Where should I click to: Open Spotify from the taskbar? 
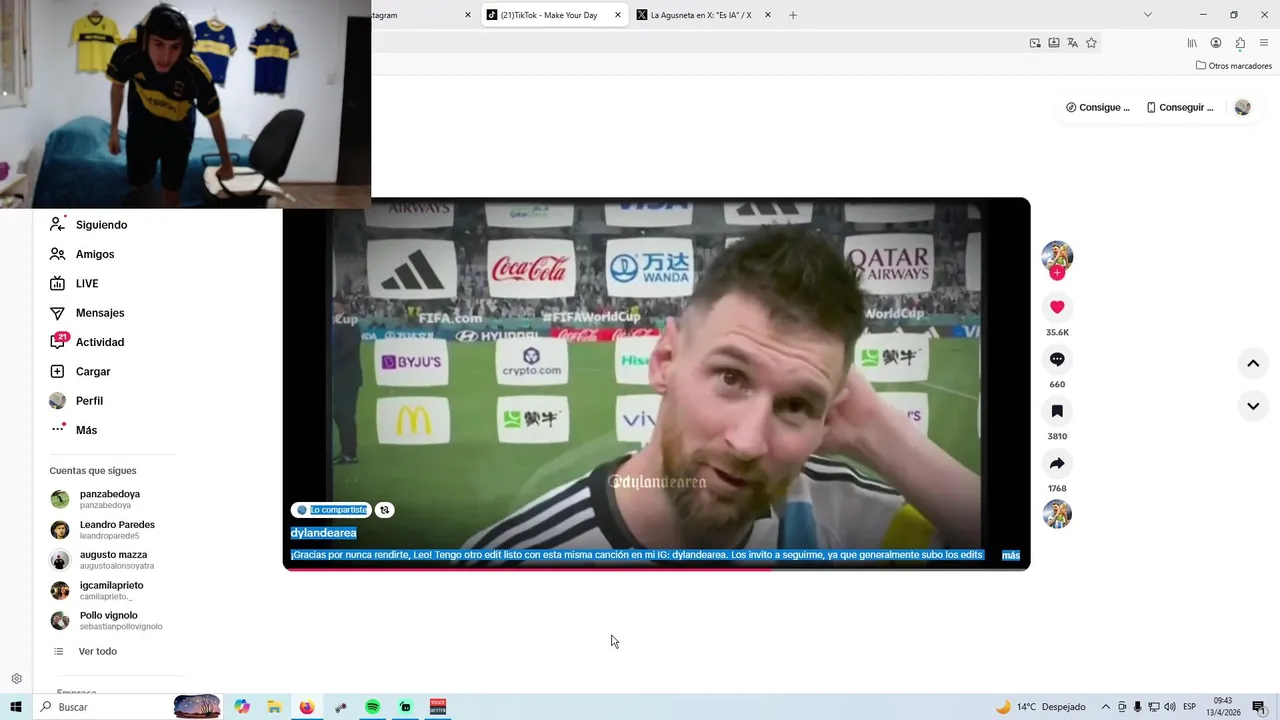click(x=372, y=707)
